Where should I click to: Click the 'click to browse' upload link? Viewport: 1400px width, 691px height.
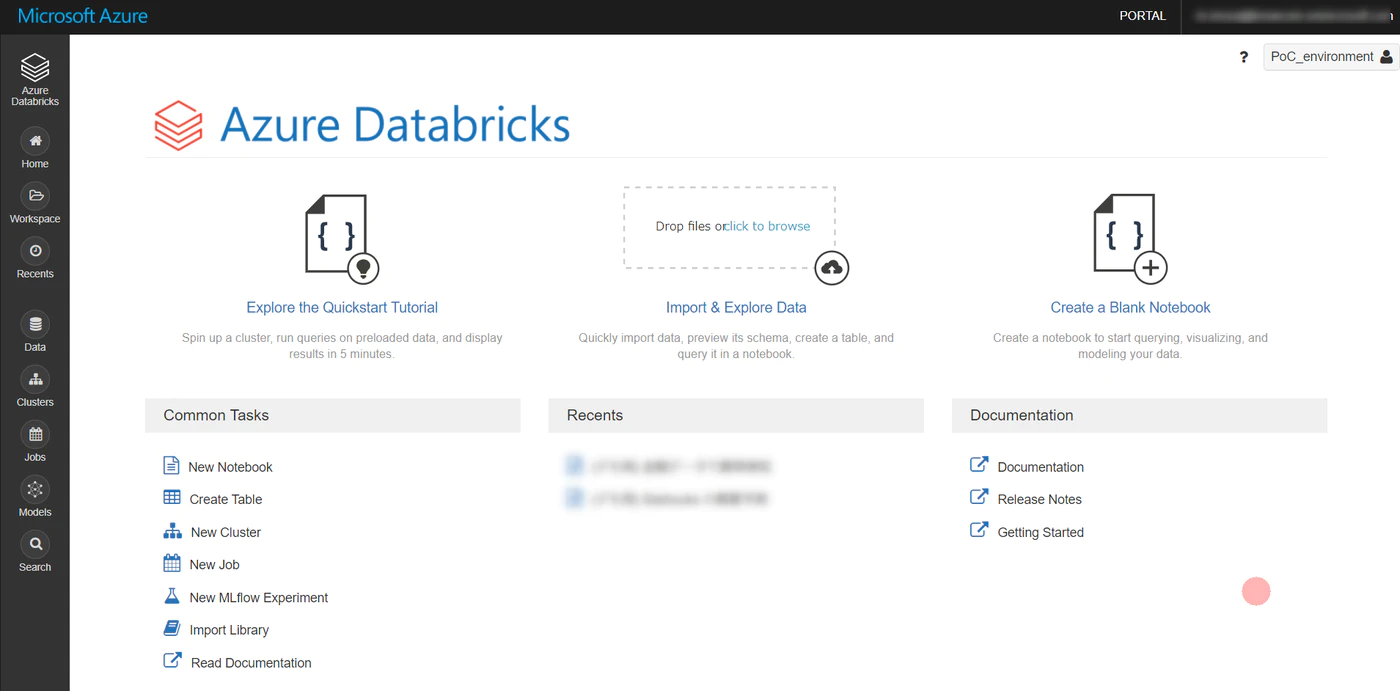click(769, 226)
